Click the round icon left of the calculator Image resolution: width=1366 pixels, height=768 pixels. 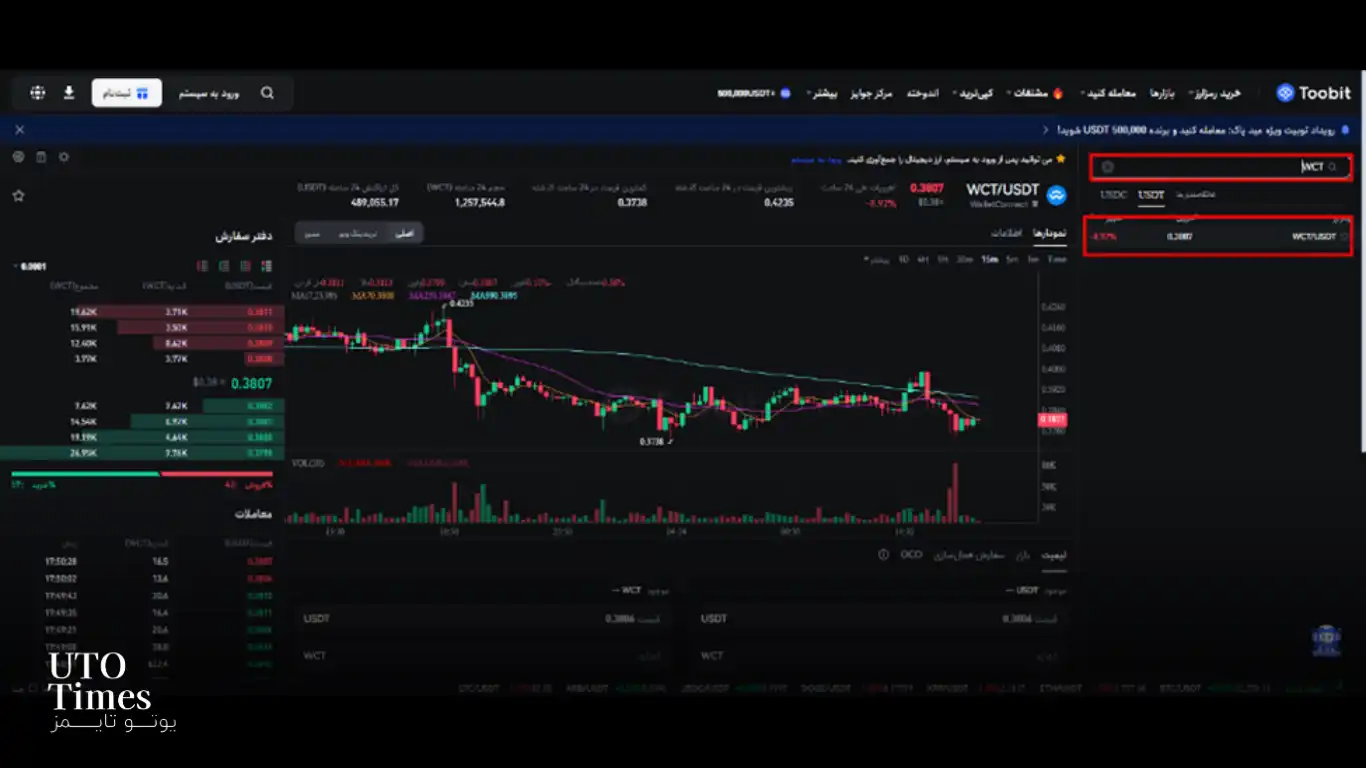(x=18, y=157)
